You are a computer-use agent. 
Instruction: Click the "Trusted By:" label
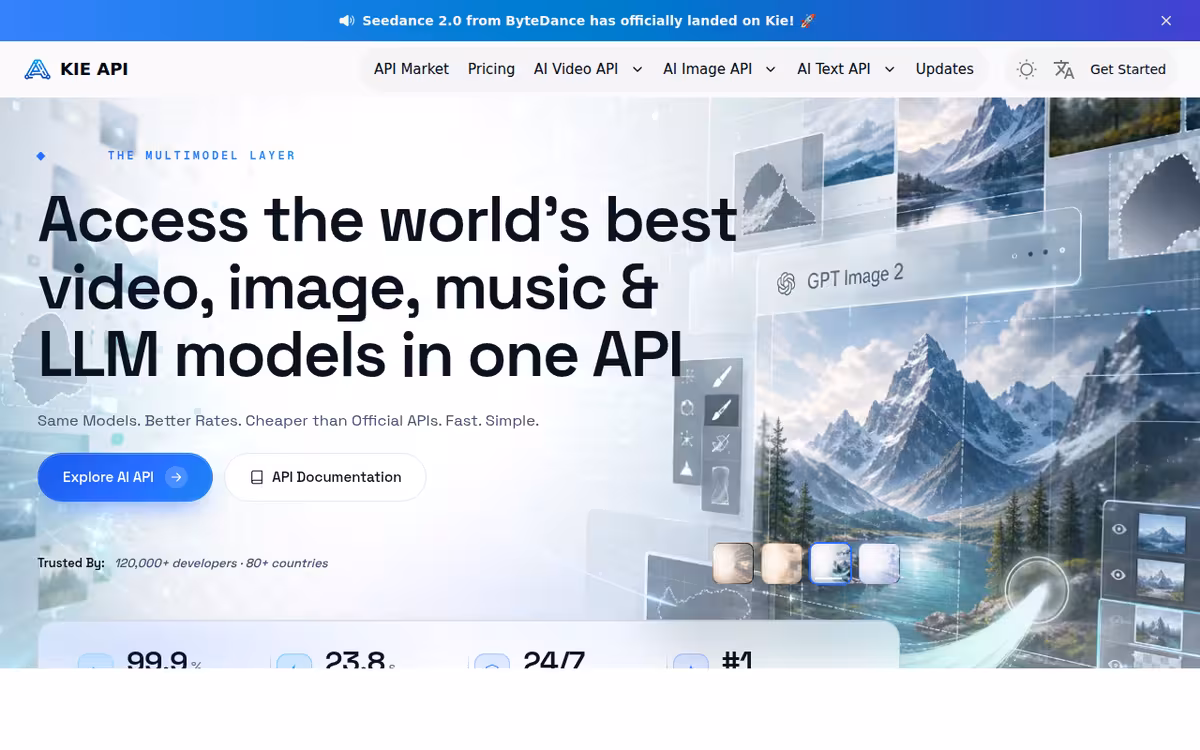coord(71,563)
